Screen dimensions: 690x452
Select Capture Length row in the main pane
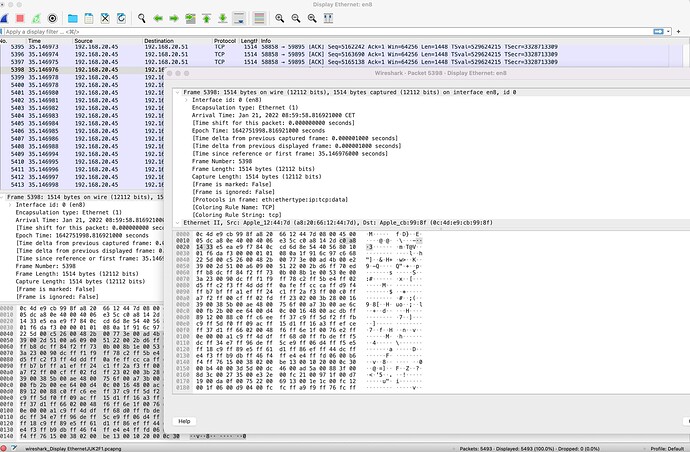pyautogui.click(x=80, y=282)
